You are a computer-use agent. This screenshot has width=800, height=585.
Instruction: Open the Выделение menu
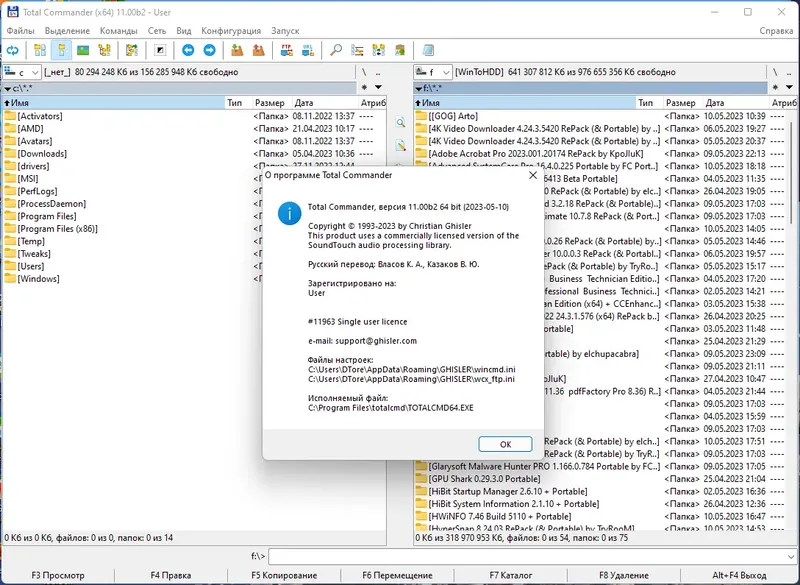[67, 31]
